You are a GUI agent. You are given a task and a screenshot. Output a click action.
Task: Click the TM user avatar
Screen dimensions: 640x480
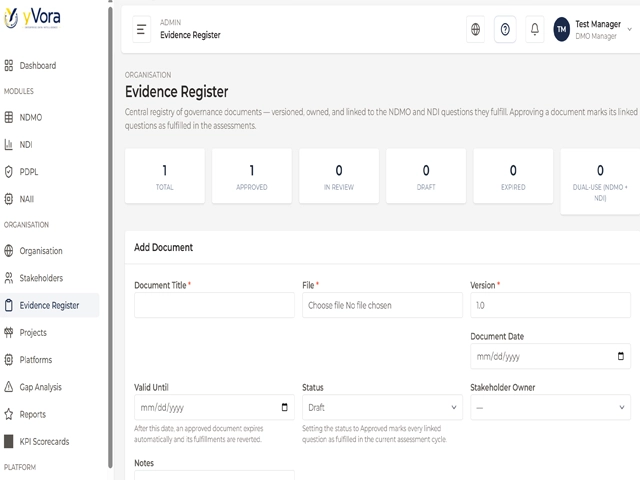(562, 29)
